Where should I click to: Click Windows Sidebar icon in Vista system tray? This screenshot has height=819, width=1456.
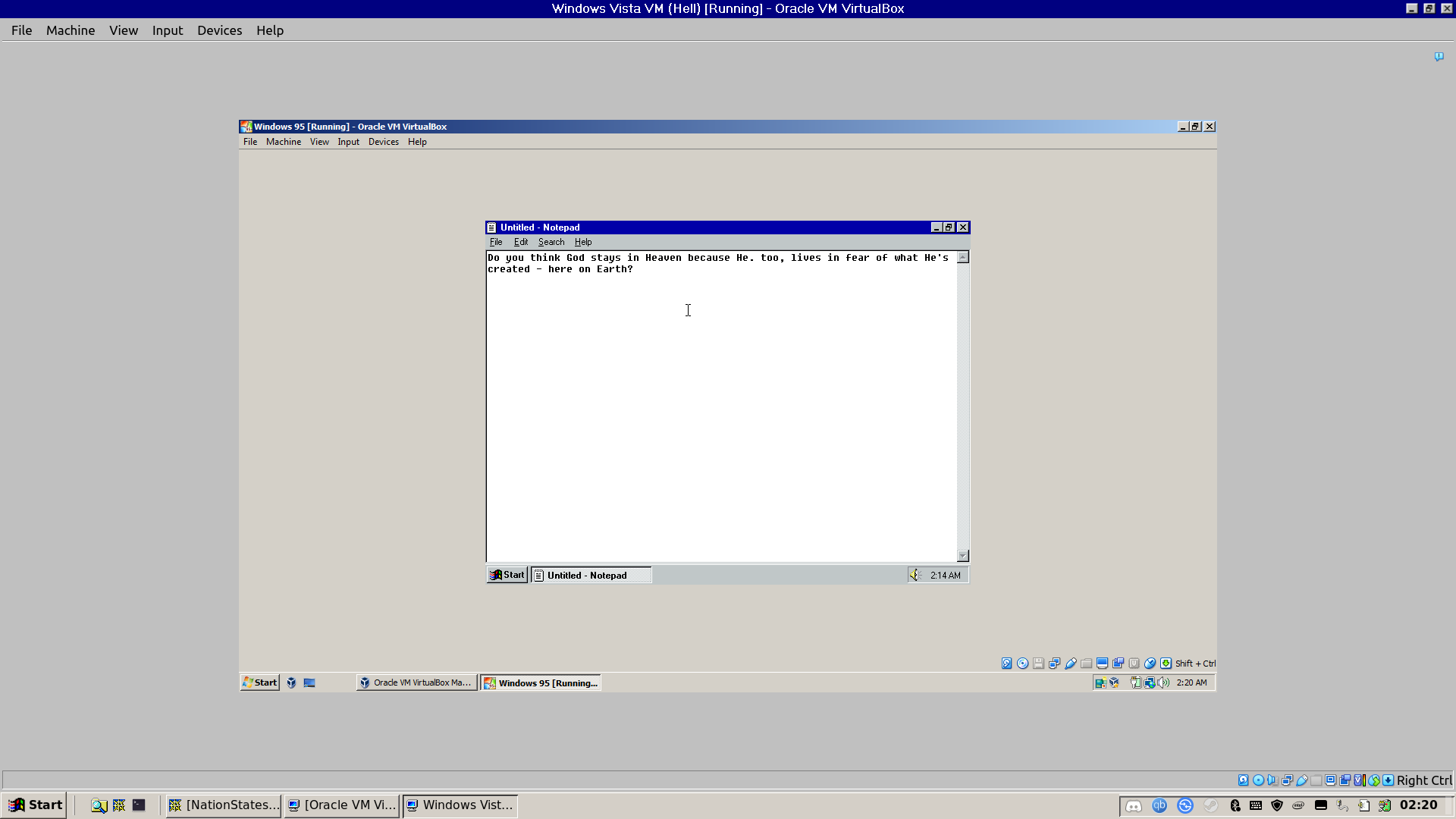1100,682
